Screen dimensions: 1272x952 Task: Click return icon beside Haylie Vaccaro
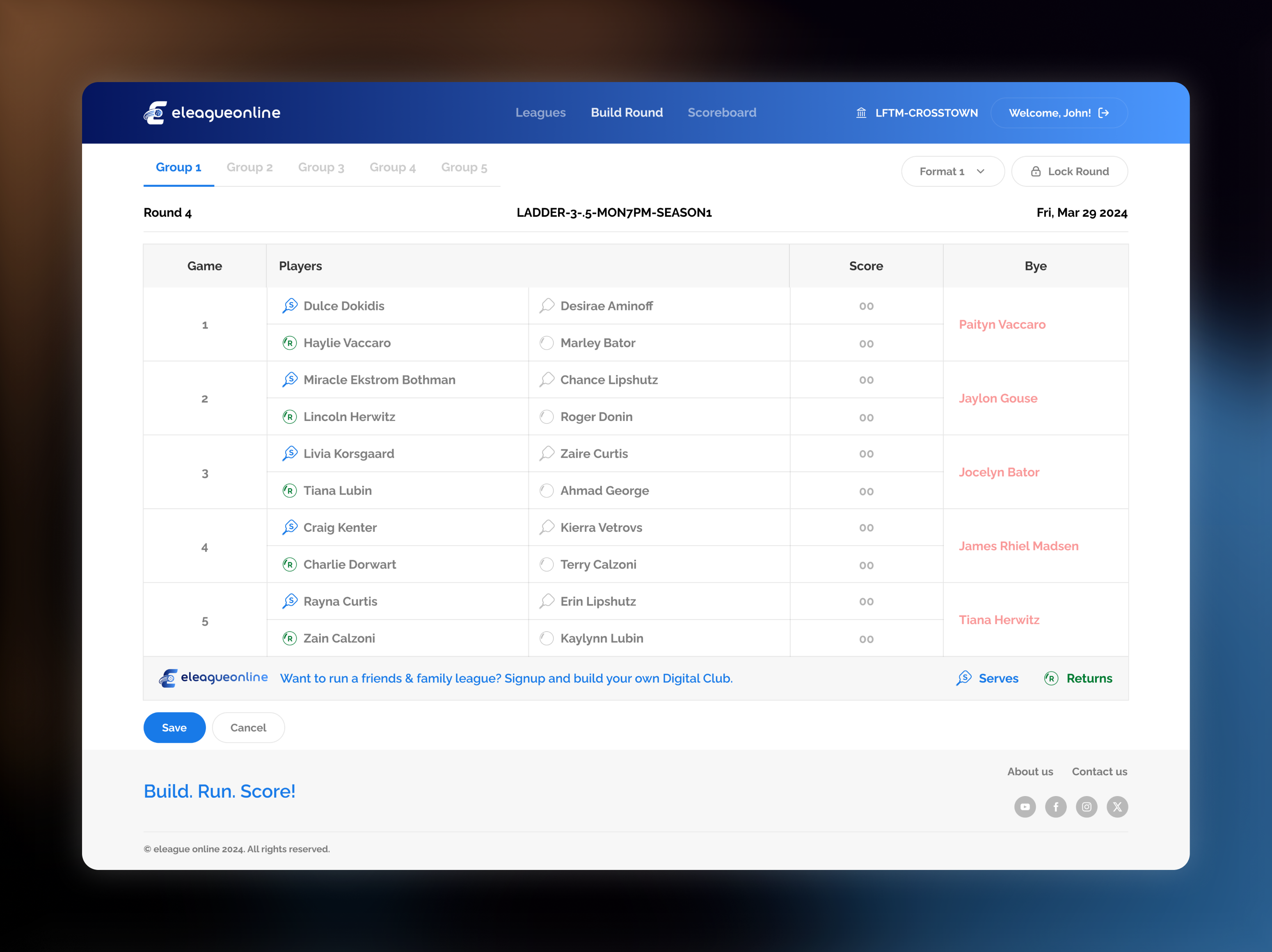(290, 343)
